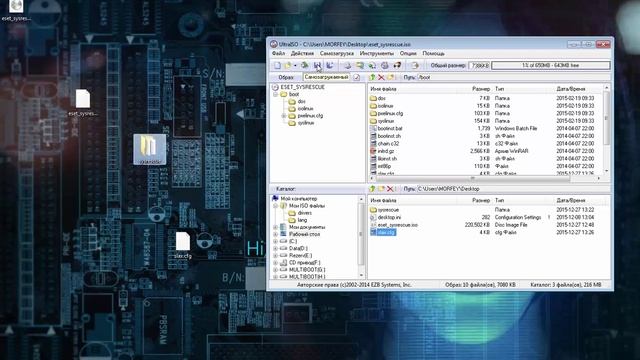Save the image with the floppy Save icon

tap(317, 65)
